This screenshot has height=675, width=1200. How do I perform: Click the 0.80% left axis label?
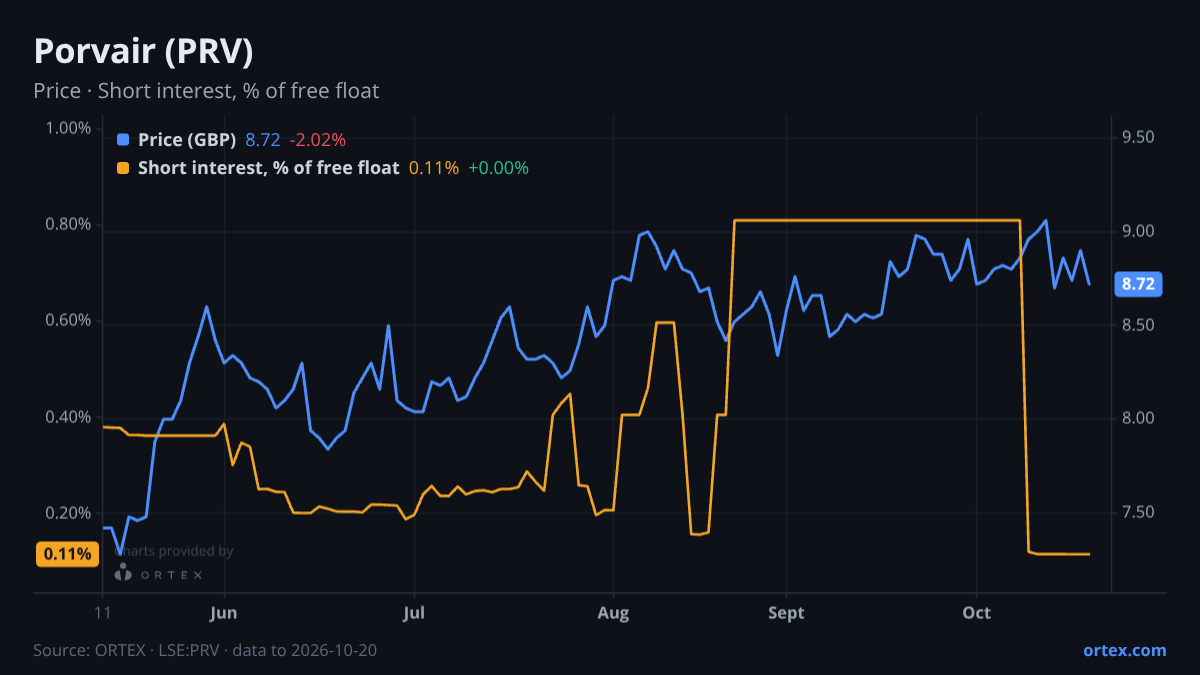(x=69, y=224)
